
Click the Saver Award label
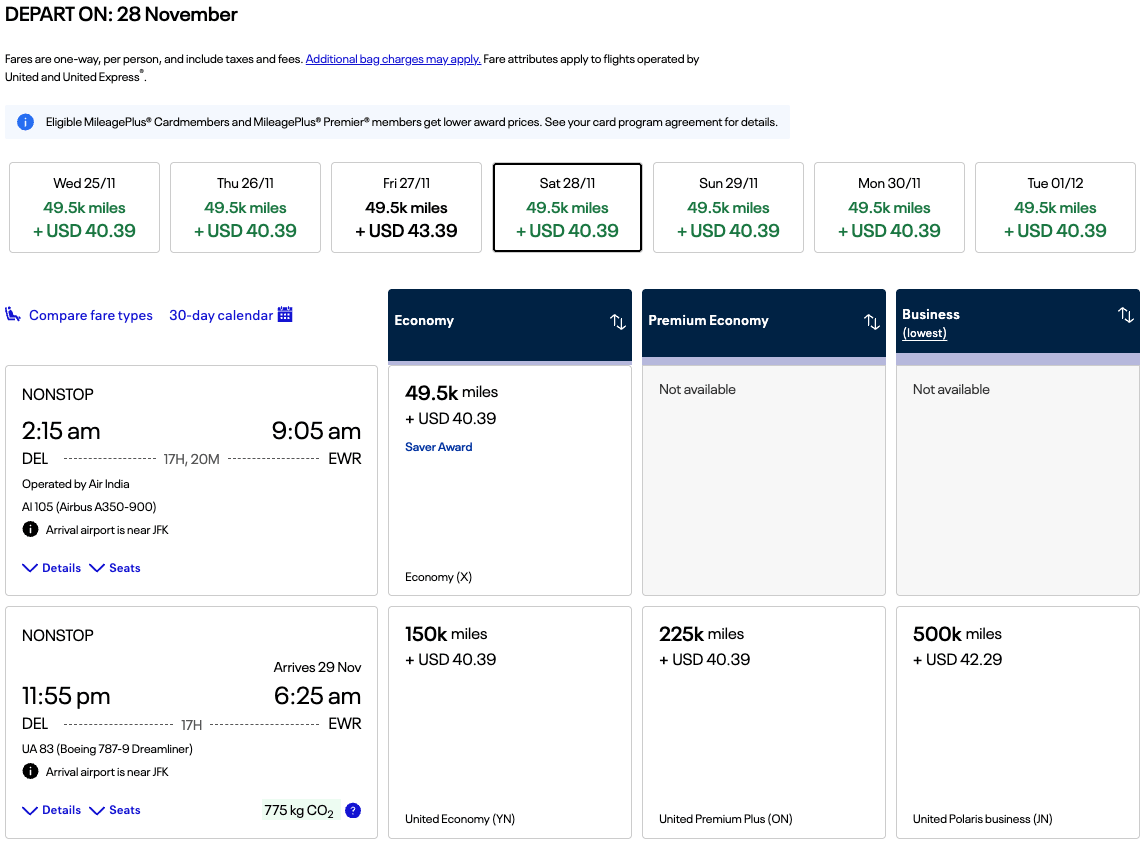coord(438,447)
